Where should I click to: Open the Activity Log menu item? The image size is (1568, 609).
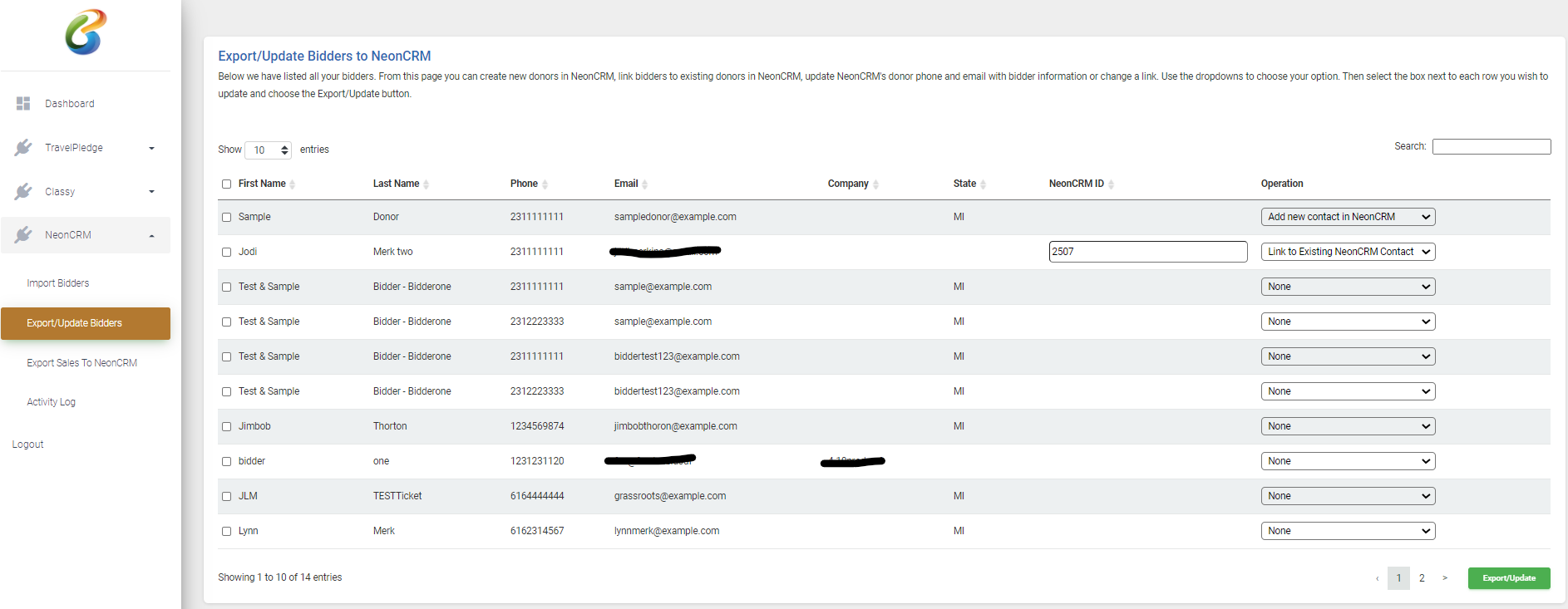pyautogui.click(x=51, y=402)
